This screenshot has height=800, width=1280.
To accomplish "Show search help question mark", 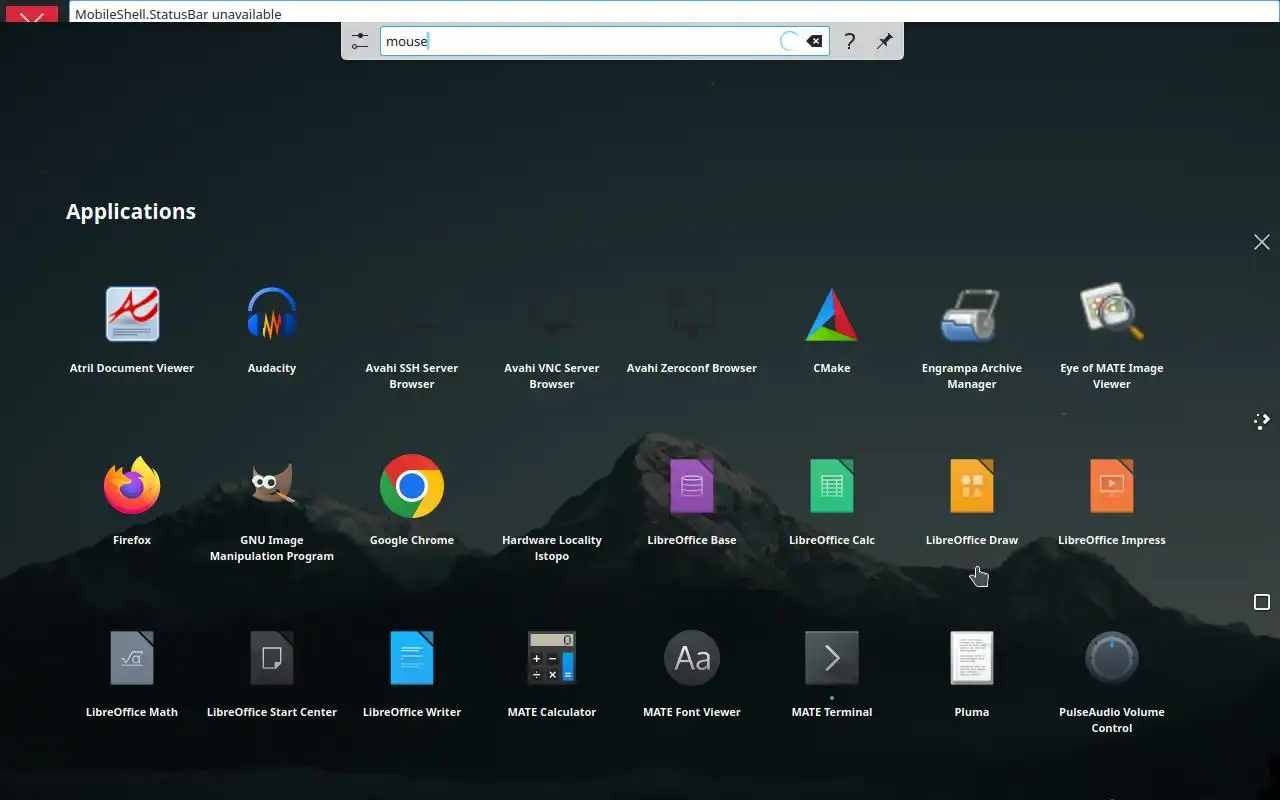I will (x=849, y=41).
